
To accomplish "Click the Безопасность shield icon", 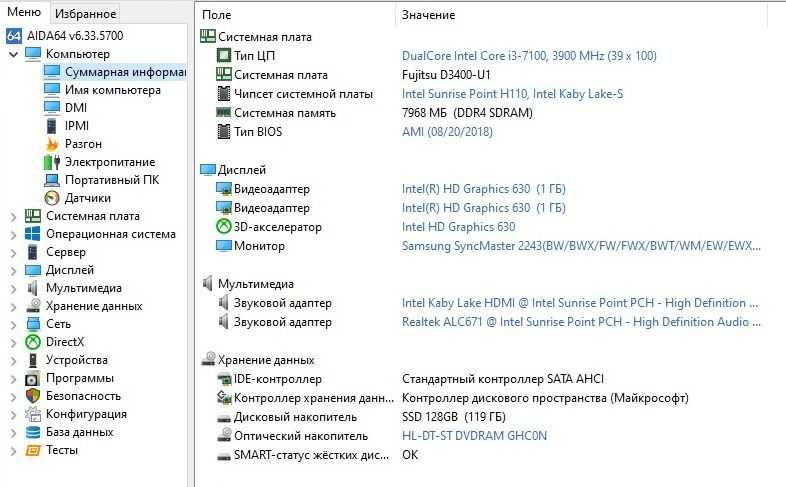I will tap(33, 396).
